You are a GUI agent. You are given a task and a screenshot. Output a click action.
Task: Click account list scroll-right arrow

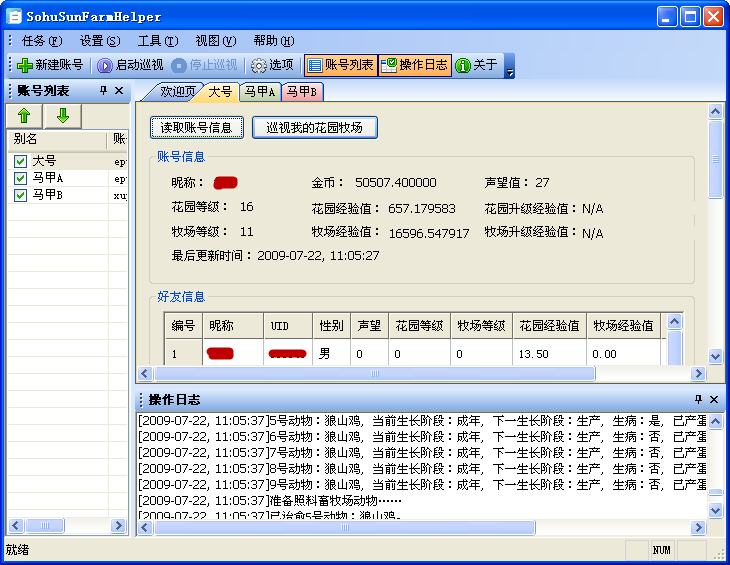point(118,525)
